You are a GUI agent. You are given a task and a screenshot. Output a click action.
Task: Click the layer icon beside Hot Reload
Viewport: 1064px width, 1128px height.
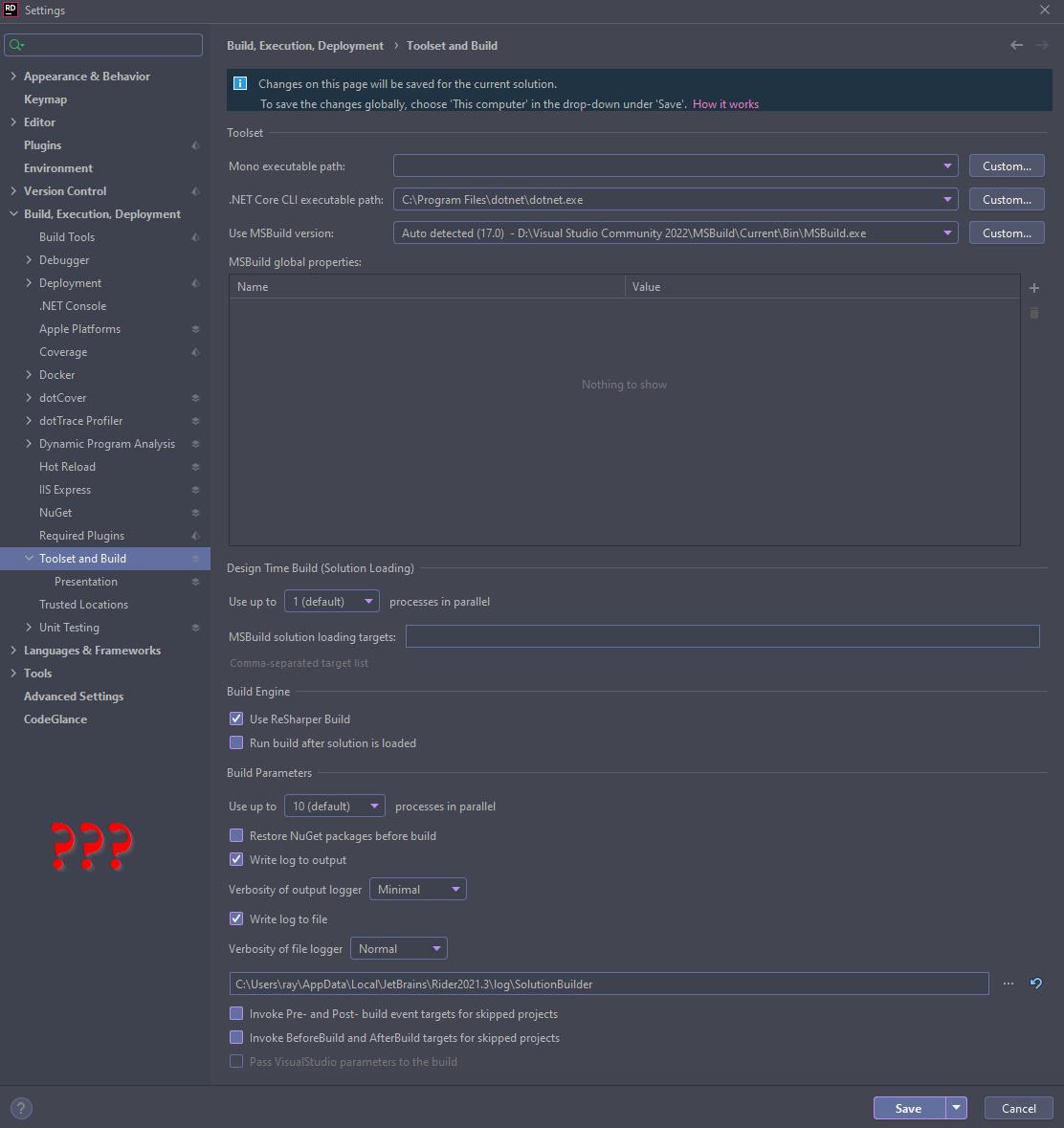point(196,467)
